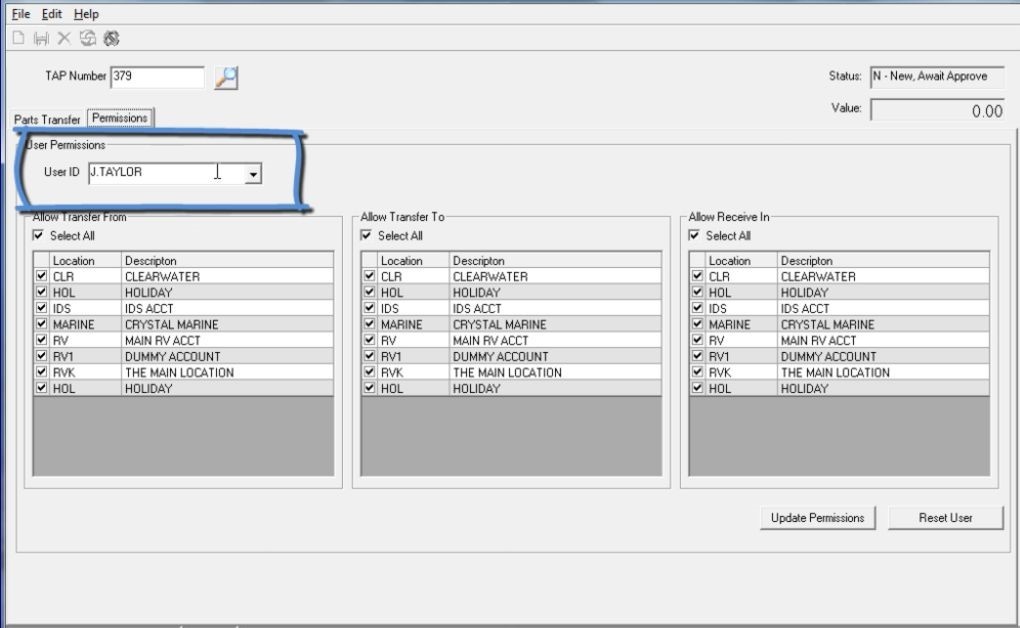Uncheck MARINE in Allow Receive In
The width and height of the screenshot is (1020, 628).
coord(697,324)
